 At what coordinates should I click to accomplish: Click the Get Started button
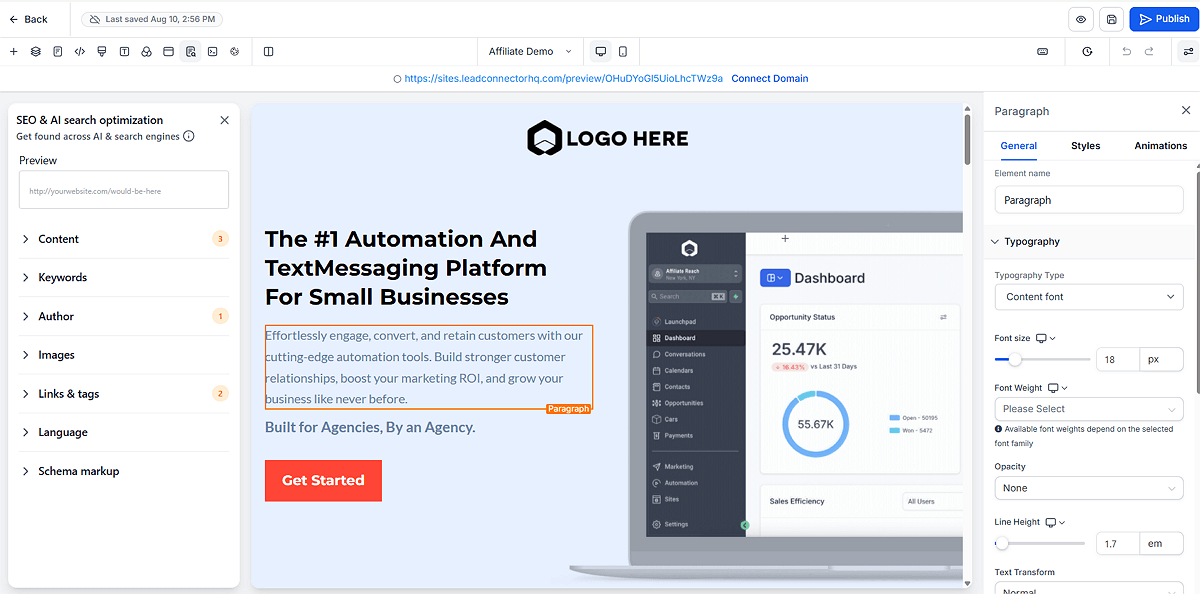323,480
